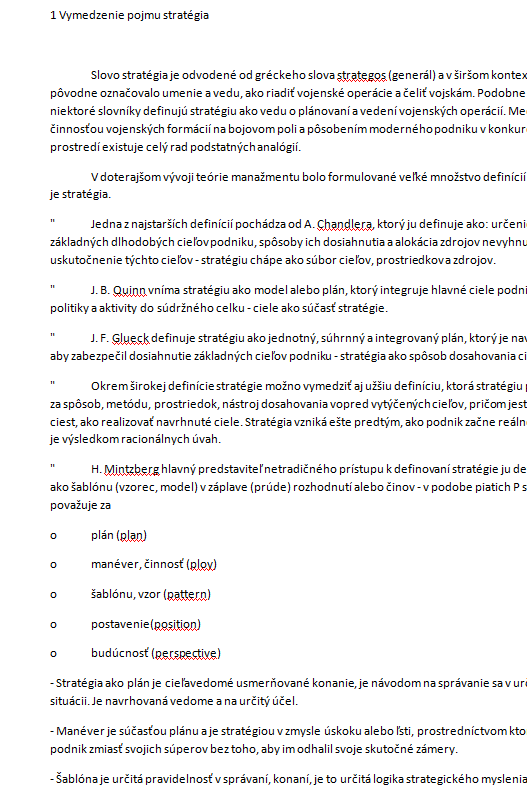Click the underlined word 'strategos'
527x789 pixels.
[361, 75]
